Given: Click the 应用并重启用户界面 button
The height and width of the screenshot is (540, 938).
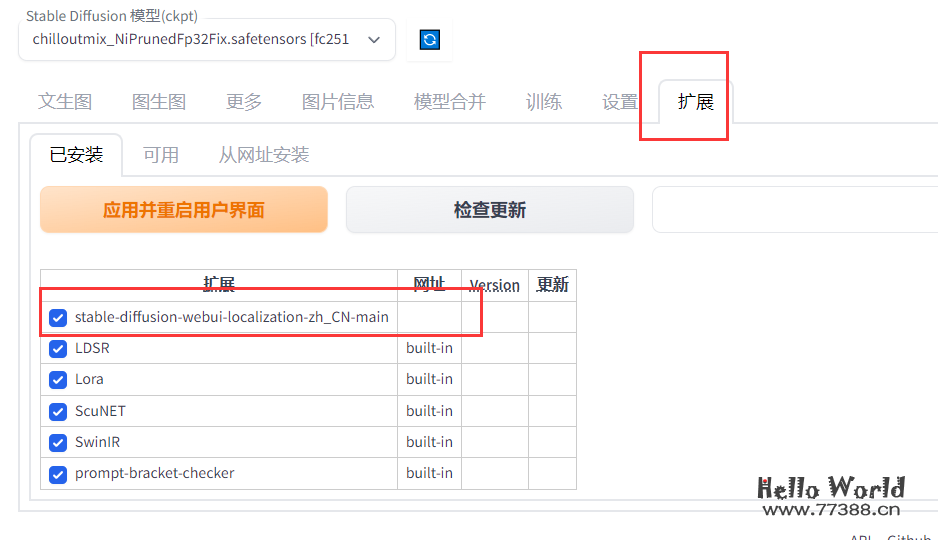Looking at the screenshot, I should click(x=184, y=210).
